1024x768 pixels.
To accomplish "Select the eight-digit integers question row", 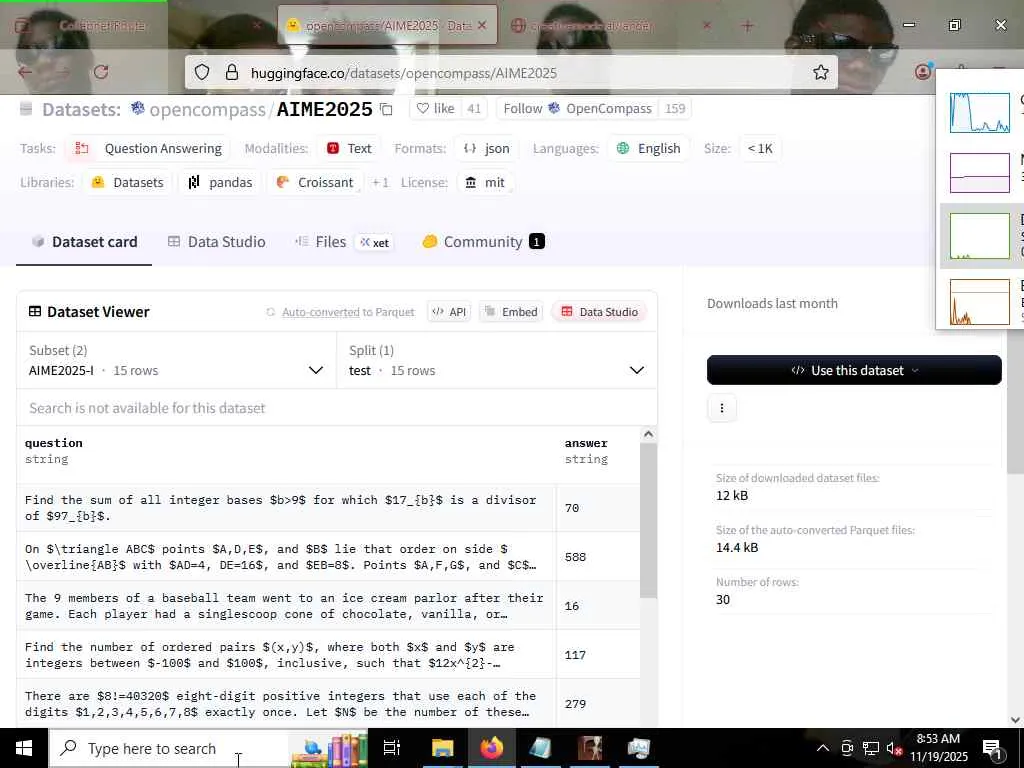I will point(328,703).
